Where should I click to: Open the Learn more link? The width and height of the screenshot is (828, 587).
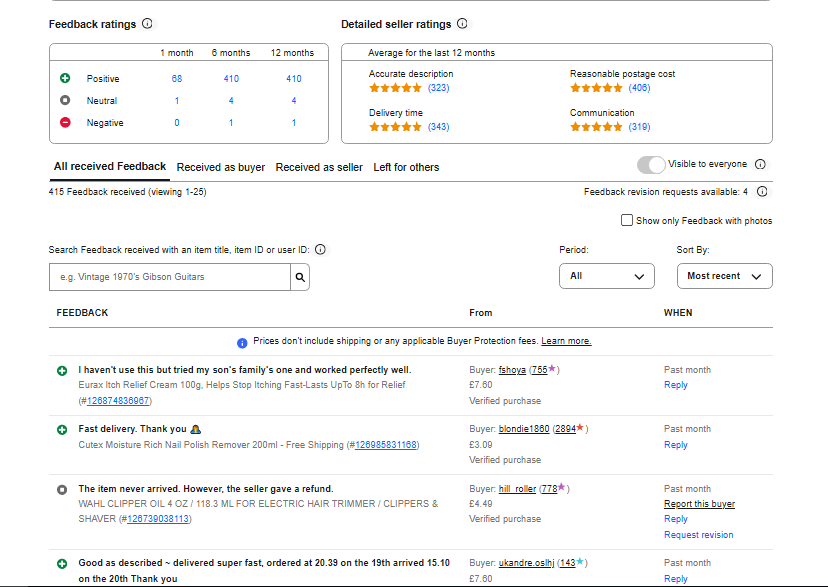pyautogui.click(x=566, y=341)
